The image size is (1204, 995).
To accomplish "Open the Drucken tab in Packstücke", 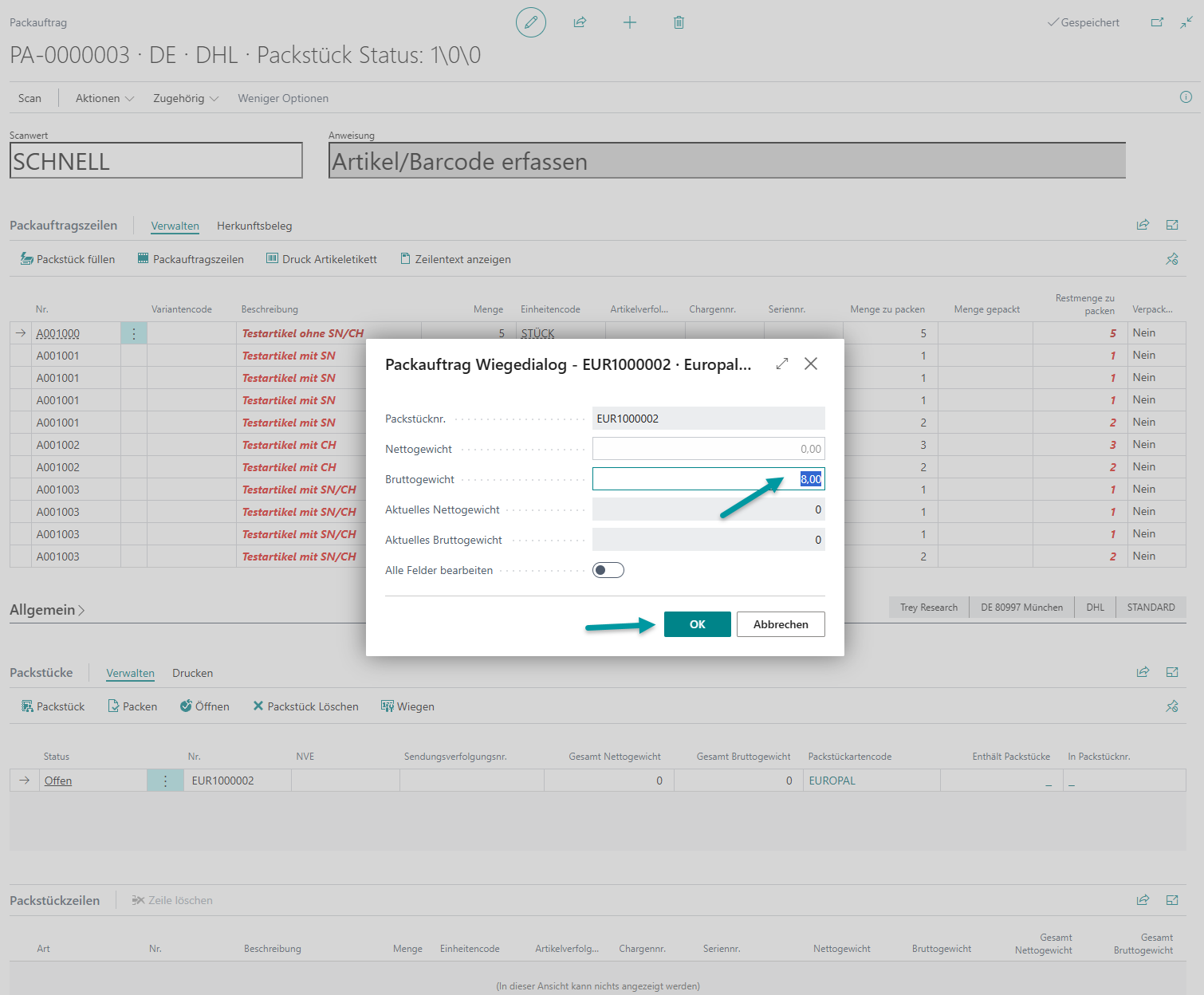I will pos(192,673).
